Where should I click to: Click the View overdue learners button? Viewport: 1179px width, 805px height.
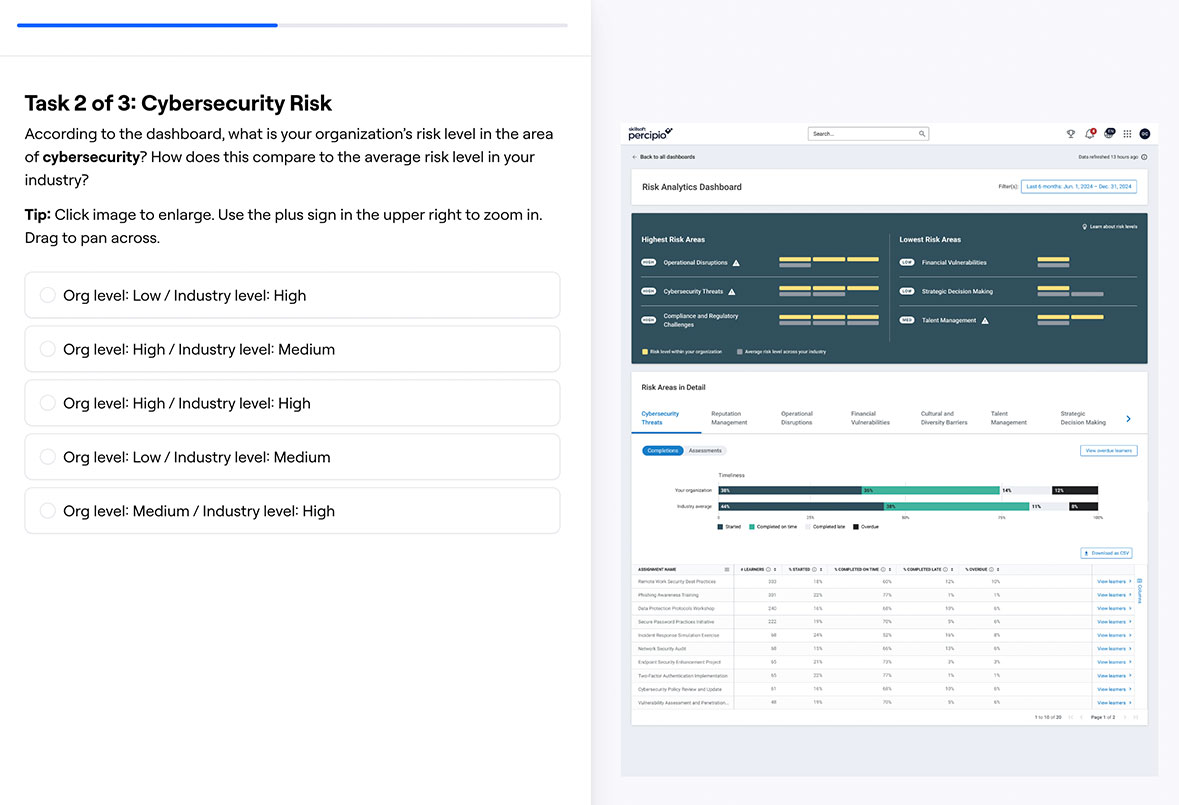point(1108,451)
